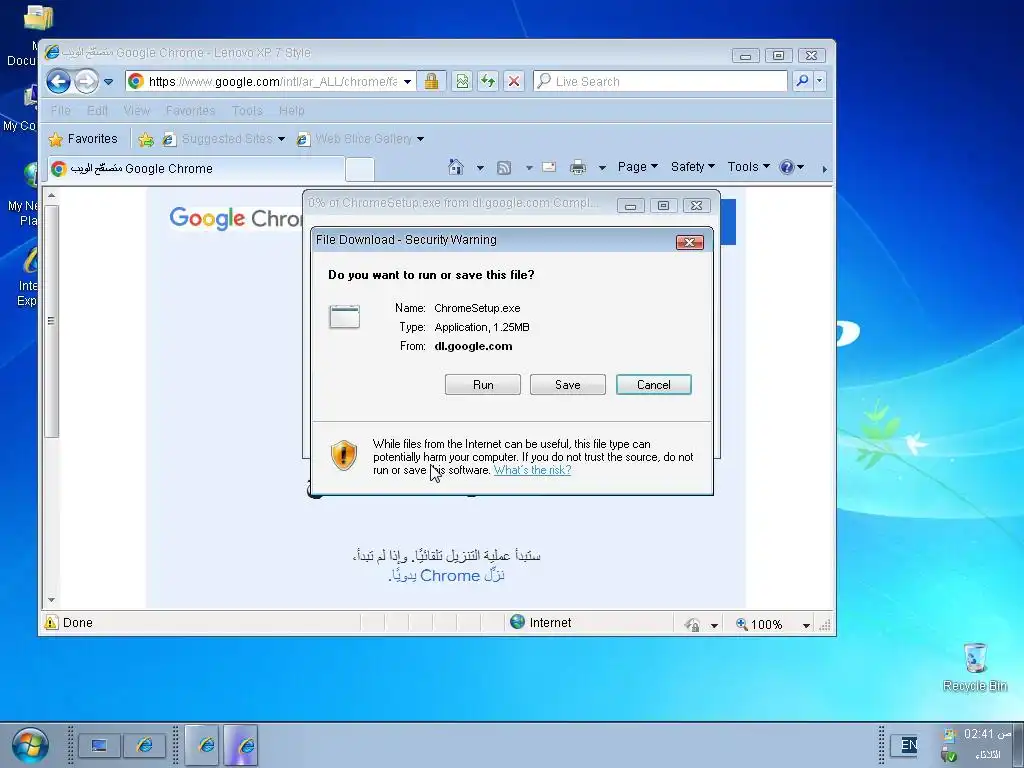The width and height of the screenshot is (1024, 768).
Task: Click the blue Help question mark icon
Action: (786, 167)
